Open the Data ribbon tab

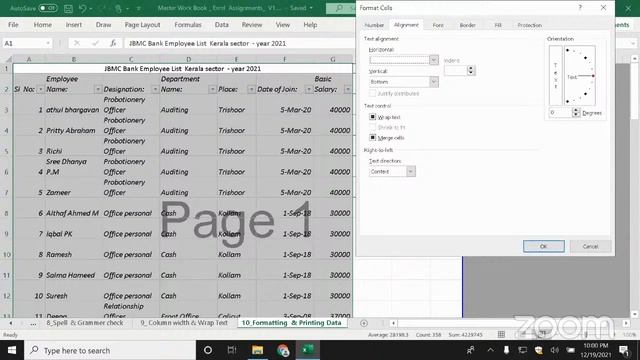(222, 25)
